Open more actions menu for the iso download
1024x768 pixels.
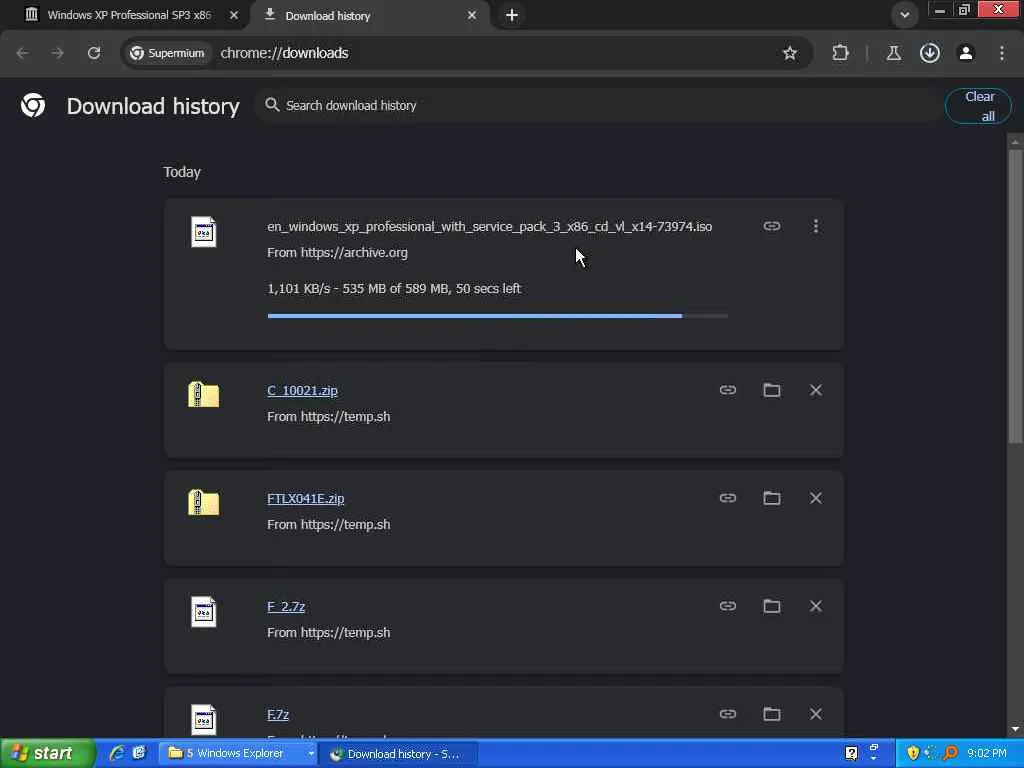click(816, 226)
